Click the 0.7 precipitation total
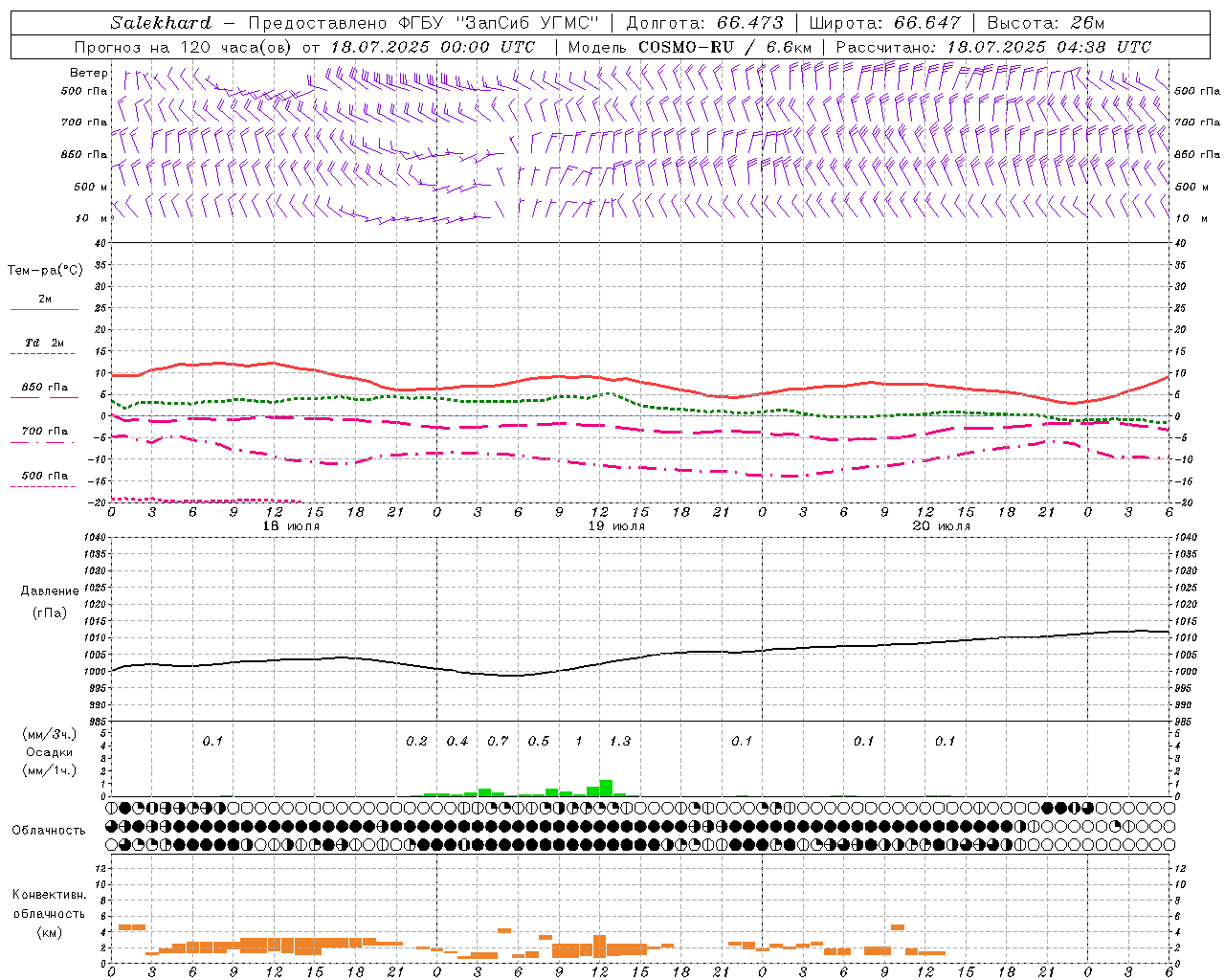 pyautogui.click(x=498, y=741)
